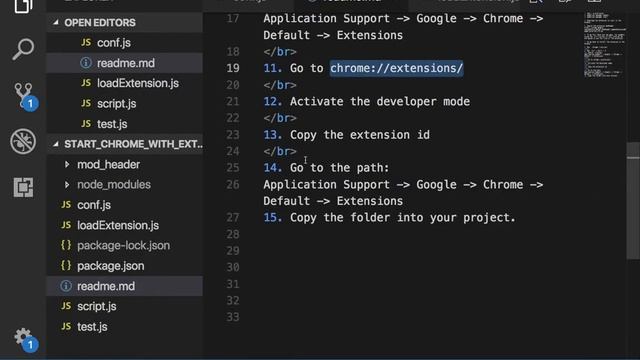This screenshot has height=360, width=640.
Task: Click braces icon beside package.json
Action: 66,265
